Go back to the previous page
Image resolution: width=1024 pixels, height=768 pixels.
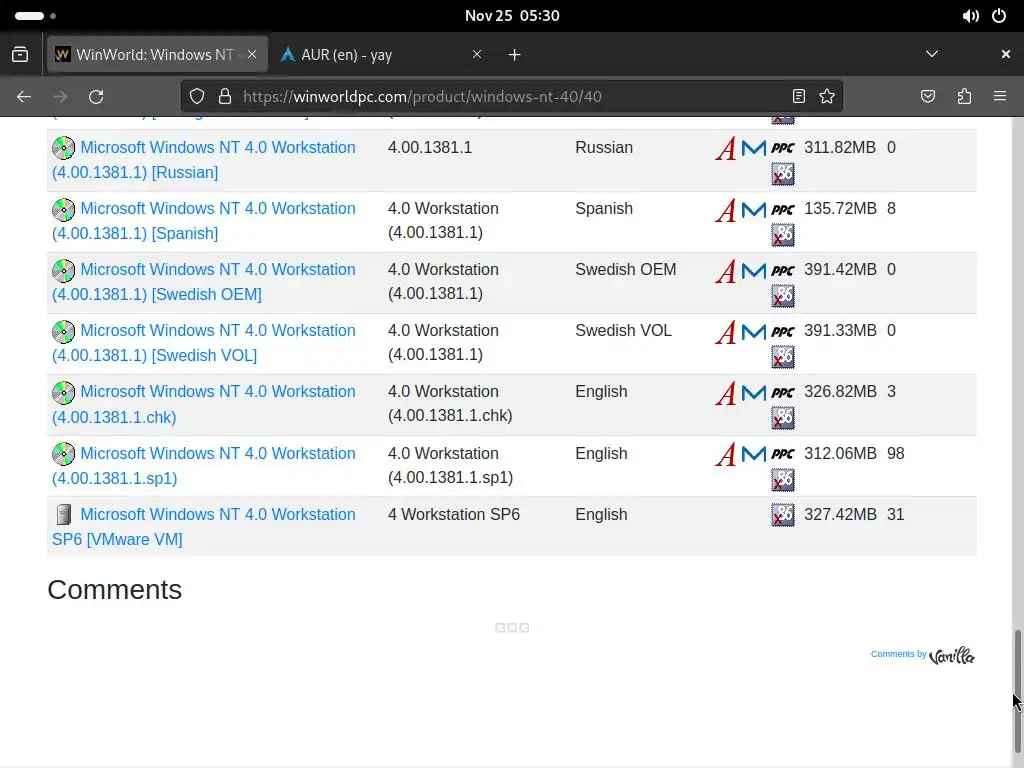24,97
